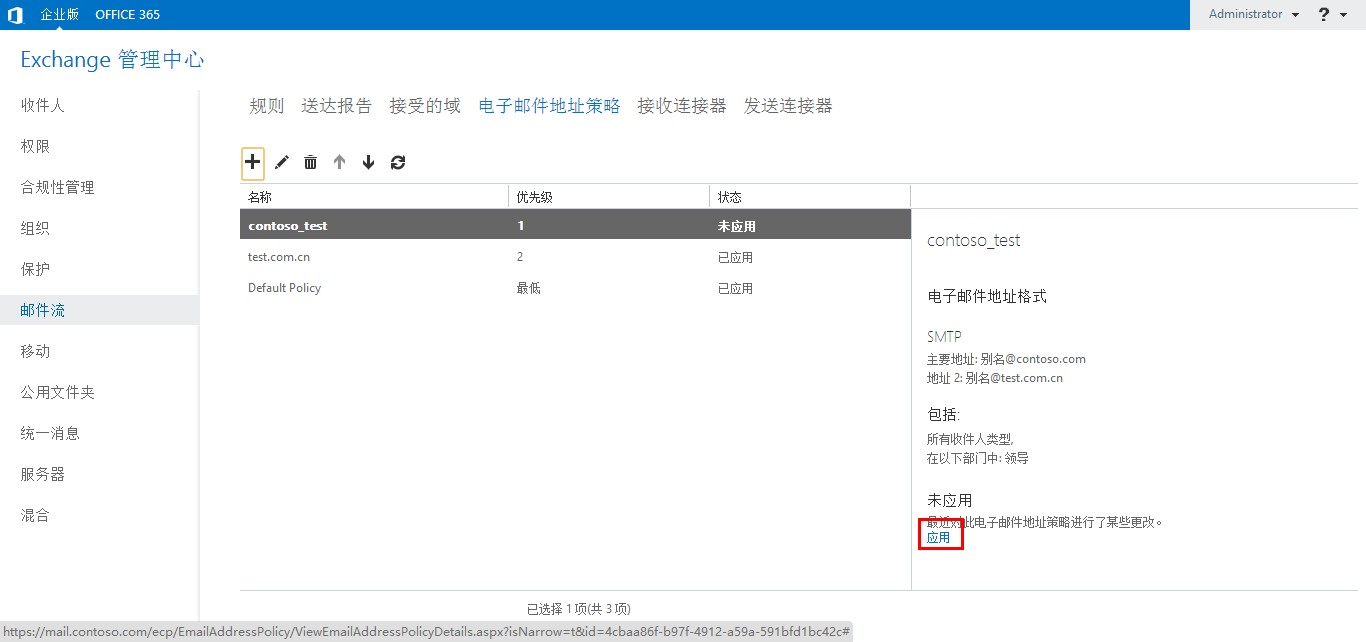Screen dimensions: 1366x642
Task: Click 主要地址: 别名@contoso.com text
Action: point(1006,359)
